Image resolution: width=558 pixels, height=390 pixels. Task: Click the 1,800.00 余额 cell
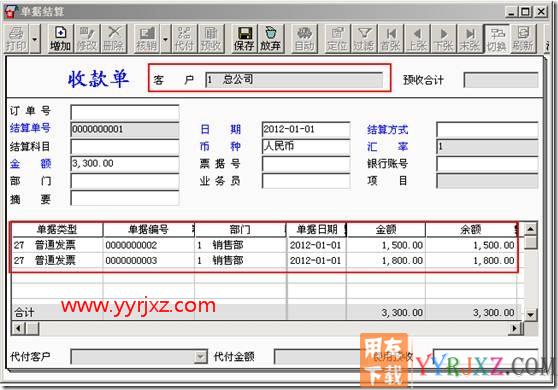471,260
